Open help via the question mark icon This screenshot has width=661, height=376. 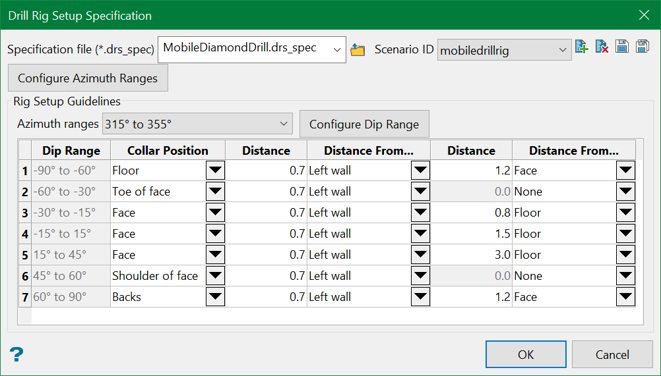pyautogui.click(x=16, y=355)
